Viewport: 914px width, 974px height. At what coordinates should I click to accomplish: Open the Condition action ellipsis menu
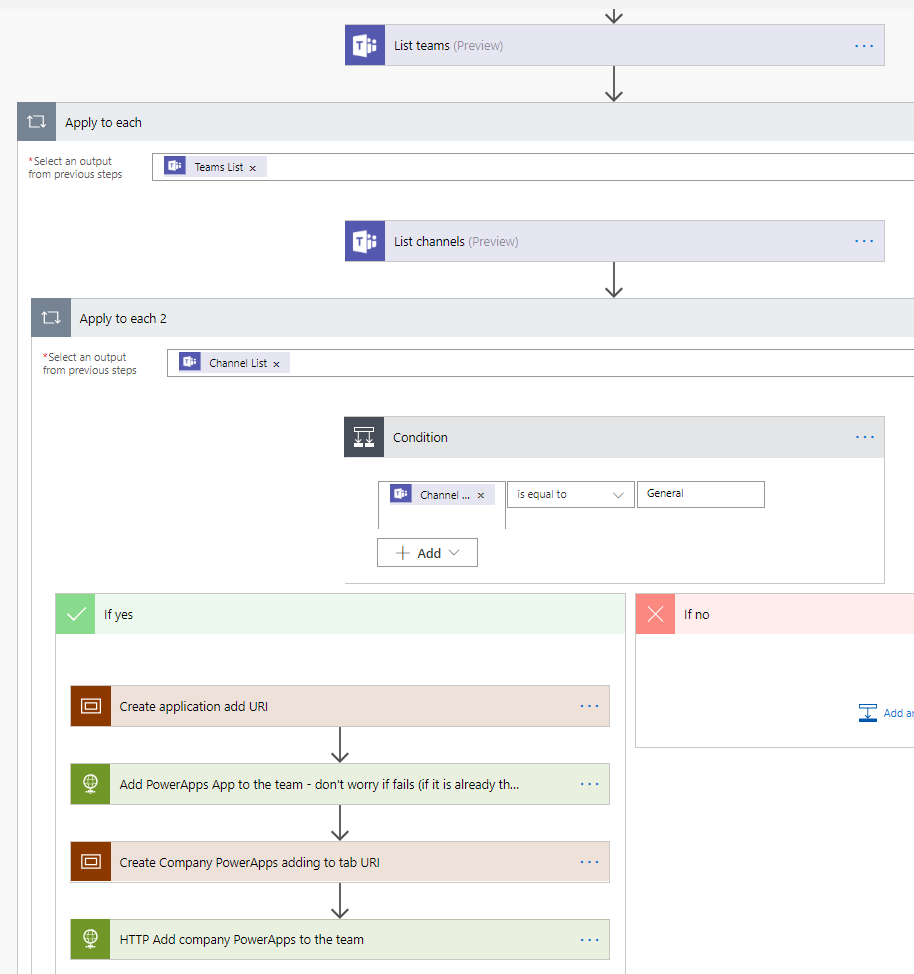point(864,437)
